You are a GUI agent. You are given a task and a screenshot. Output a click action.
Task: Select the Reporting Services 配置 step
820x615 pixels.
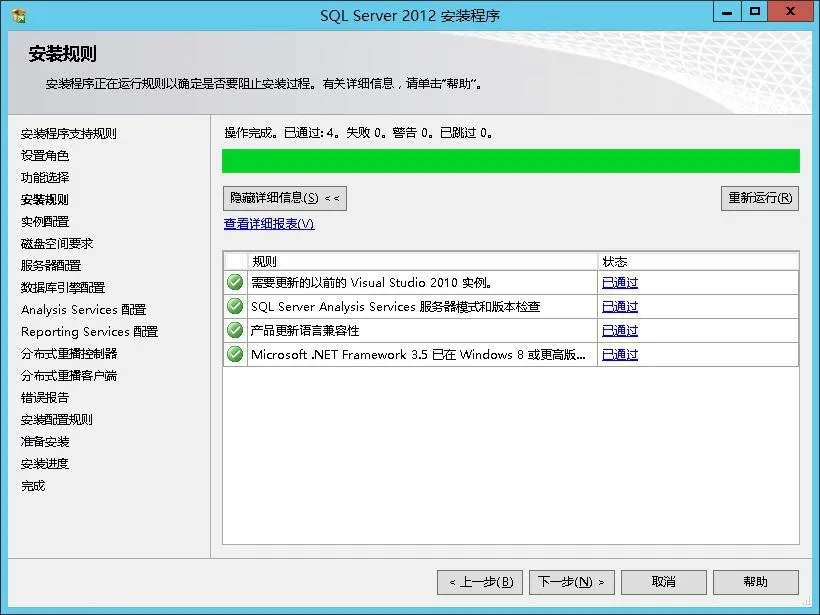coord(88,331)
